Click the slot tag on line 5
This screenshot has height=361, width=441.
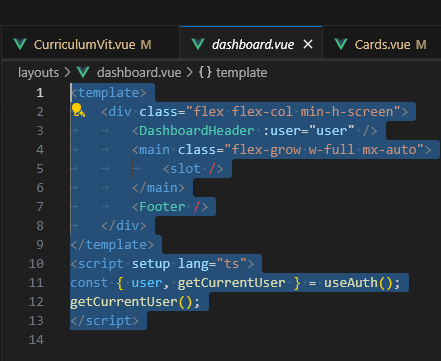pyautogui.click(x=193, y=169)
